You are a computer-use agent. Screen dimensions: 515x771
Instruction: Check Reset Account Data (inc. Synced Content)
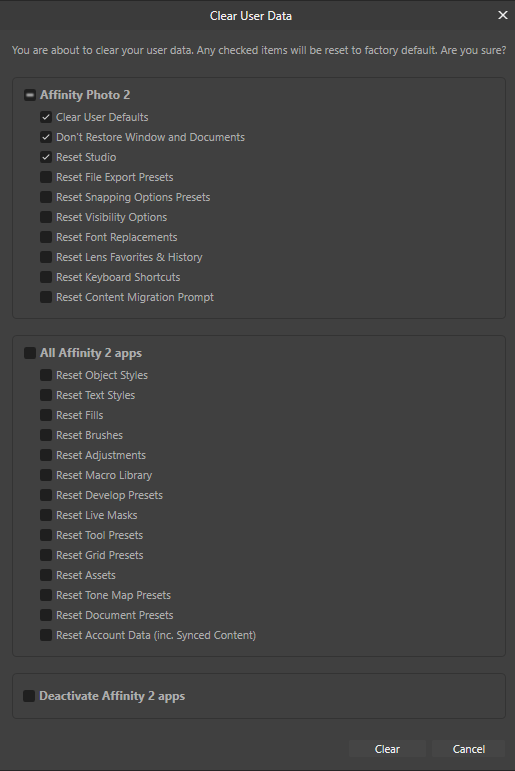pos(46,635)
